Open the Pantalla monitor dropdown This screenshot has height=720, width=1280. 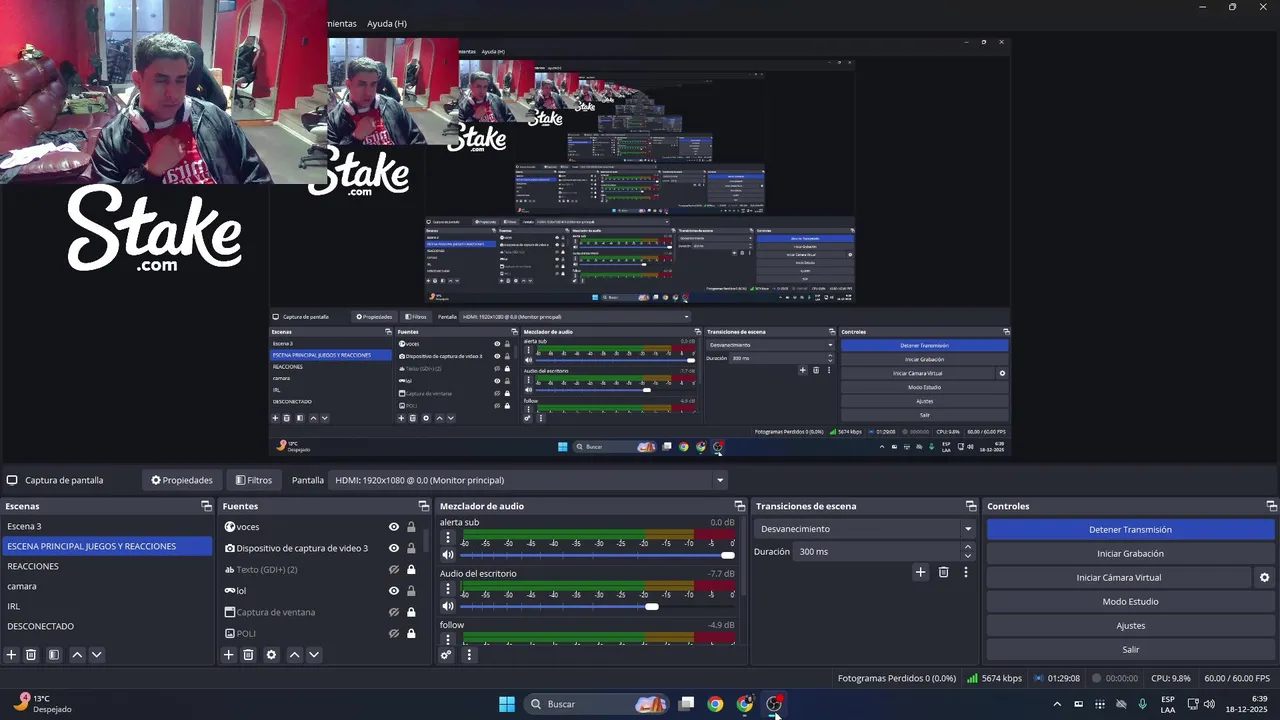[x=528, y=480]
